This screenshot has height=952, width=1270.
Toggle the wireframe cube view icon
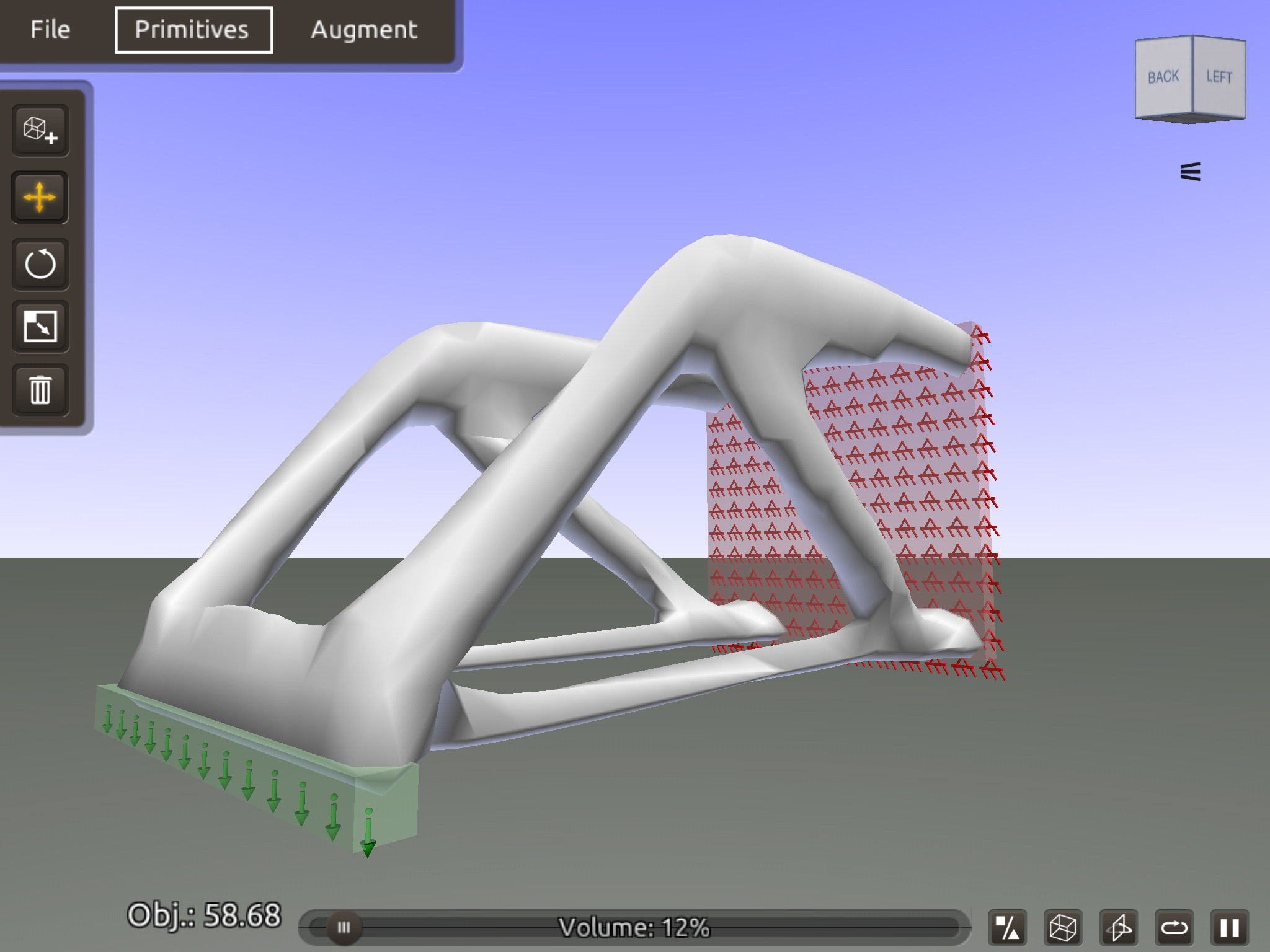(x=1063, y=928)
